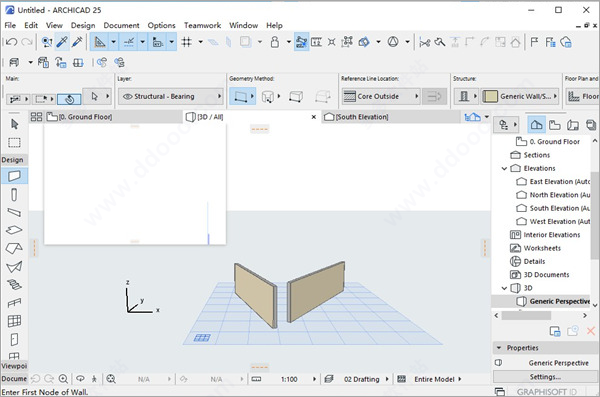Activate the Railing tool
Screen dimensions: 600x397
(14, 303)
